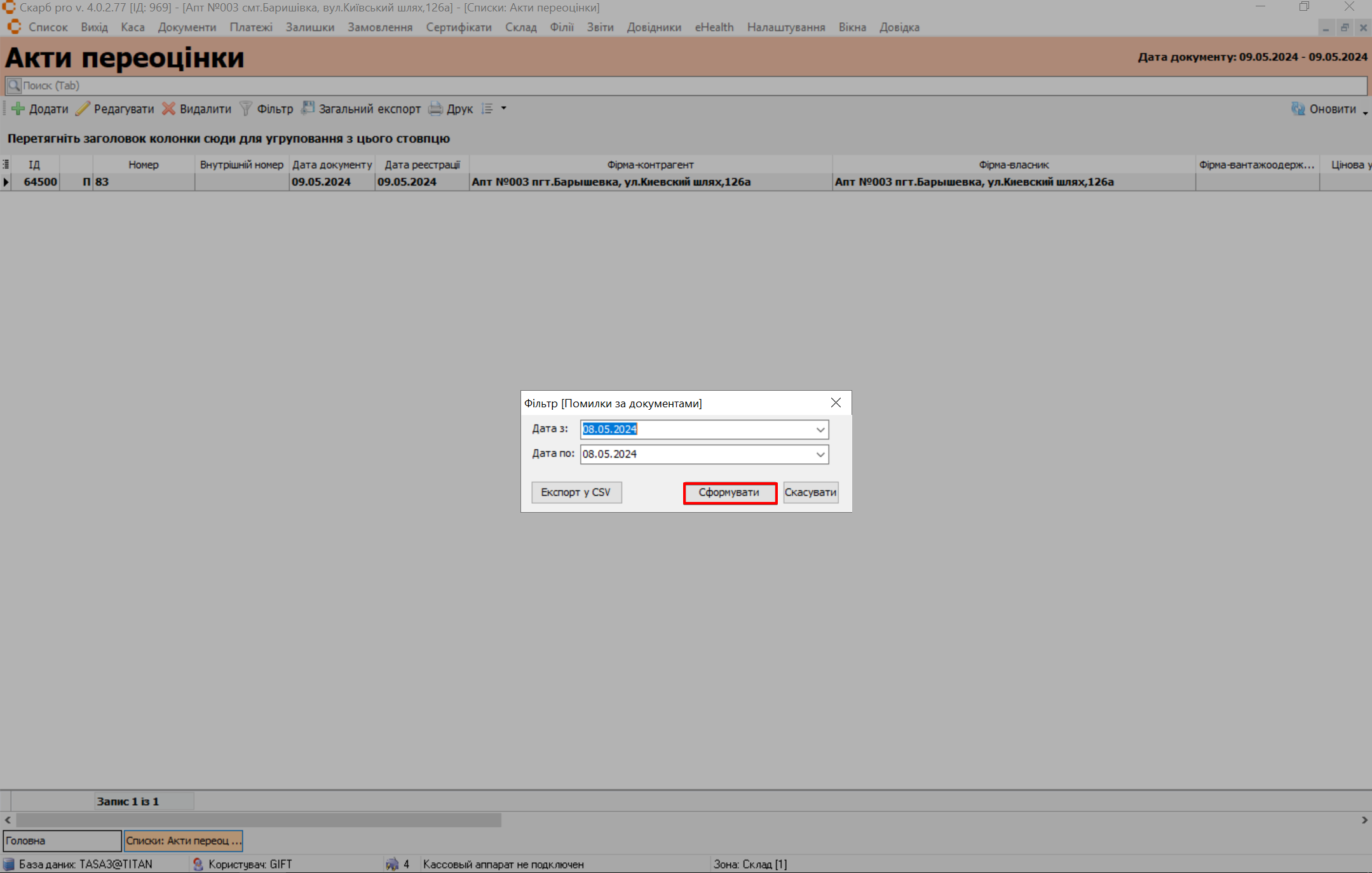Click the green plus Додати icon
The height and width of the screenshot is (873, 1372).
[x=18, y=109]
